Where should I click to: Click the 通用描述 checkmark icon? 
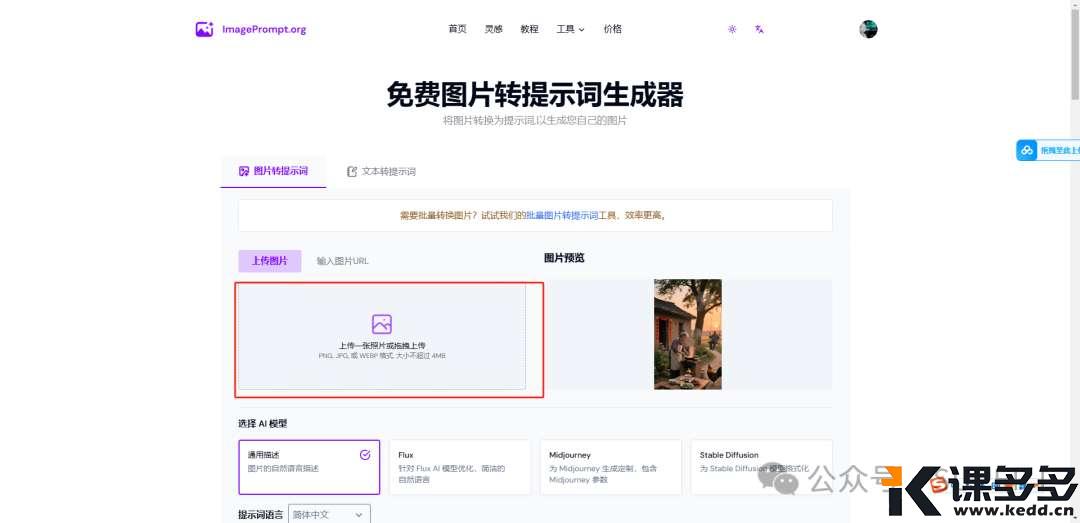[x=365, y=455]
